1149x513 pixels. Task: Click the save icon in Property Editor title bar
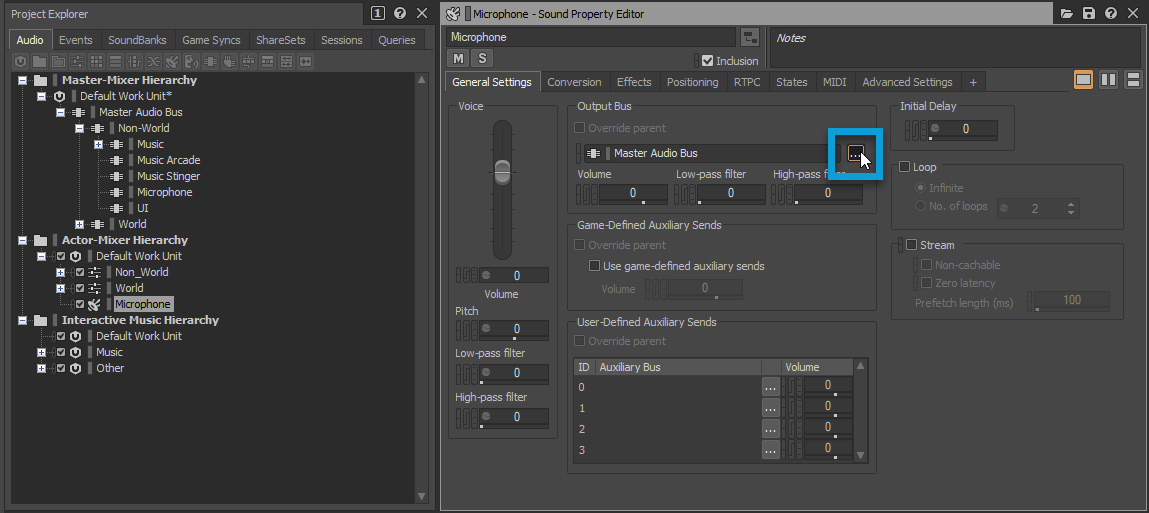1089,14
